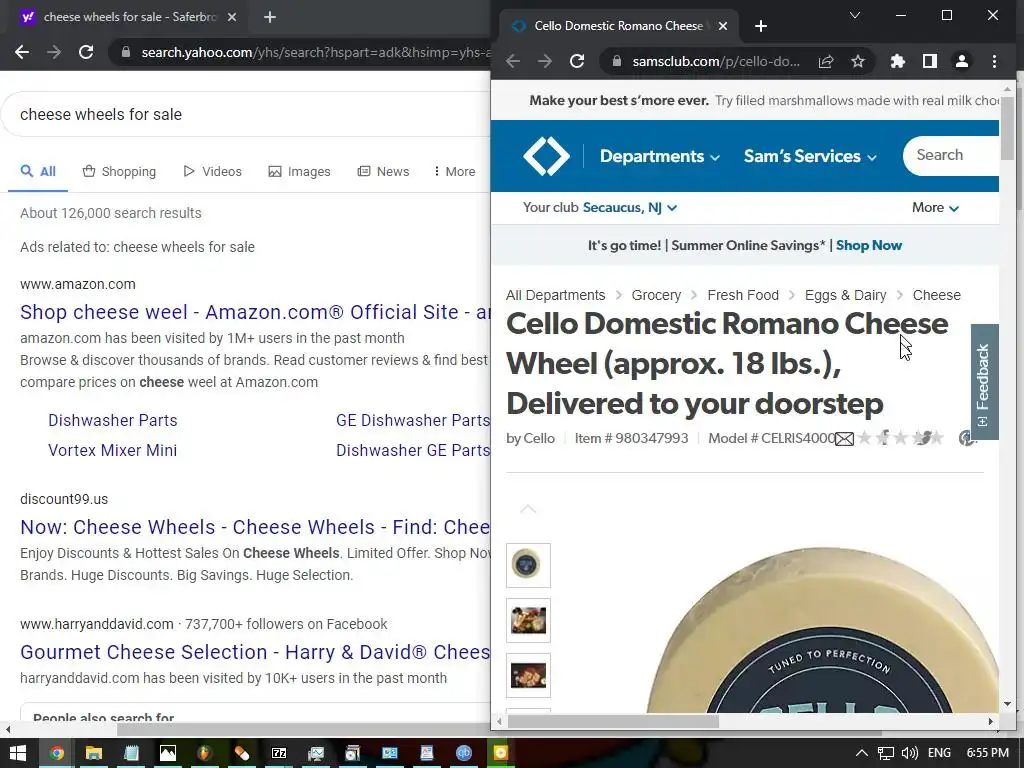Open the Feedback side tab
Viewport: 1024px width, 768px height.
984,382
